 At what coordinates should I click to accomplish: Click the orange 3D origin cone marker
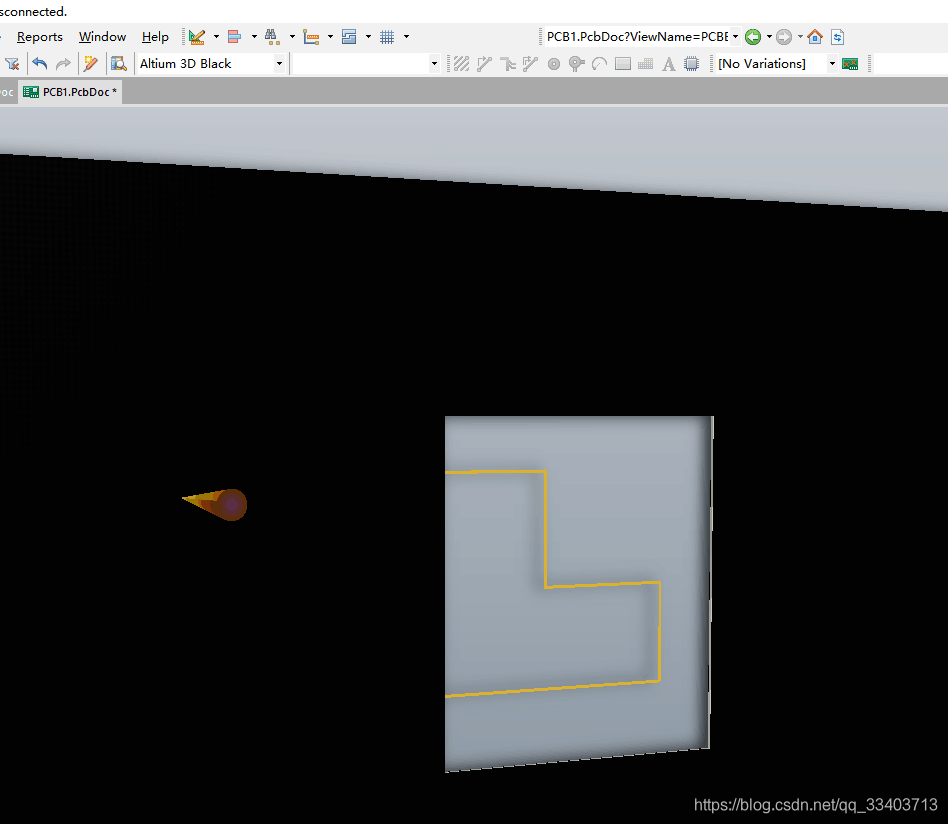click(x=216, y=504)
